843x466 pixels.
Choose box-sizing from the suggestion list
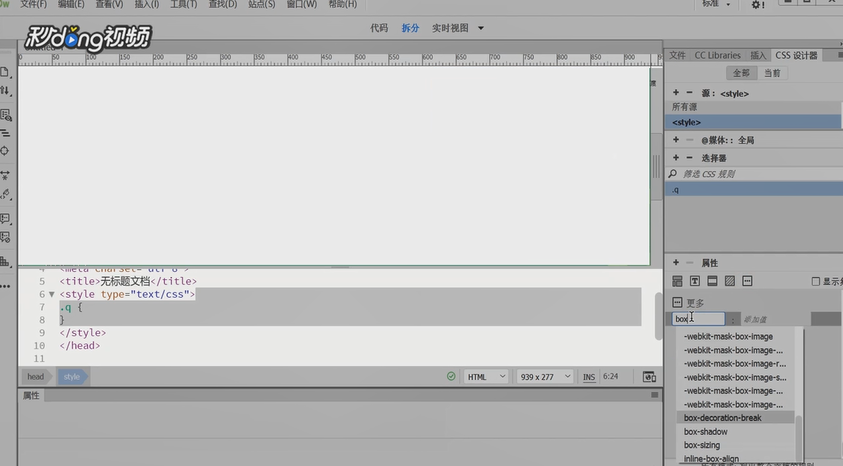click(702, 445)
